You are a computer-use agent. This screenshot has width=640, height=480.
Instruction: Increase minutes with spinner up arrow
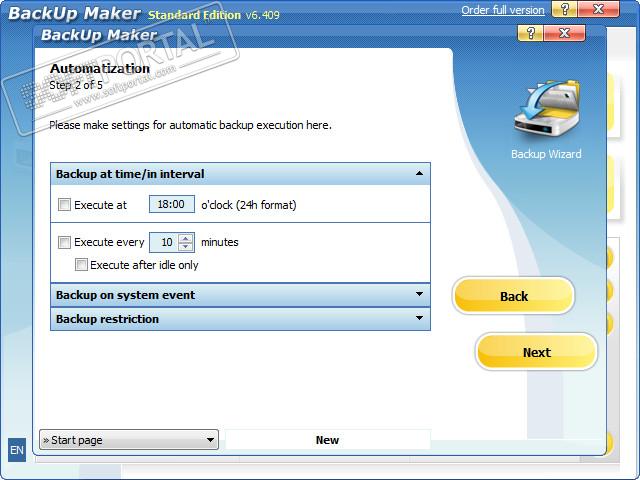[186, 238]
